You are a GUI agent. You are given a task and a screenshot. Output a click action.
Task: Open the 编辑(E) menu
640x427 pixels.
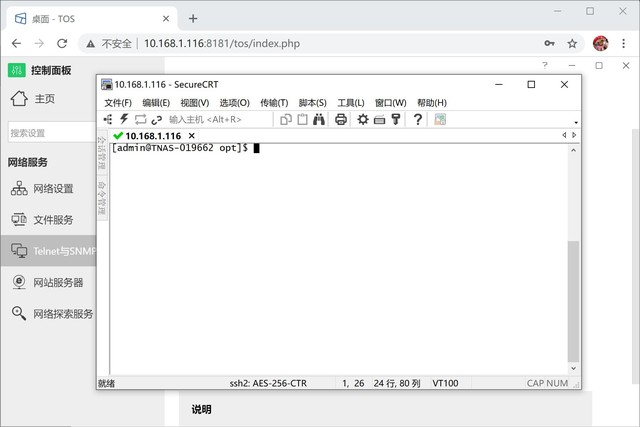tap(156, 102)
